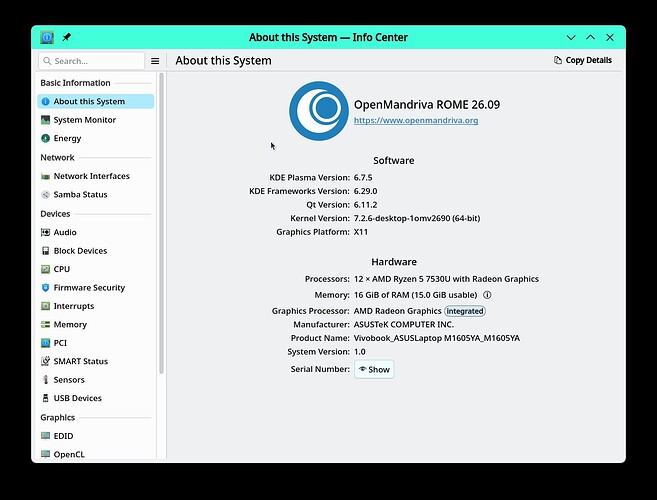Click the OpenCL monitor icon
657x500 pixels.
coord(45,454)
